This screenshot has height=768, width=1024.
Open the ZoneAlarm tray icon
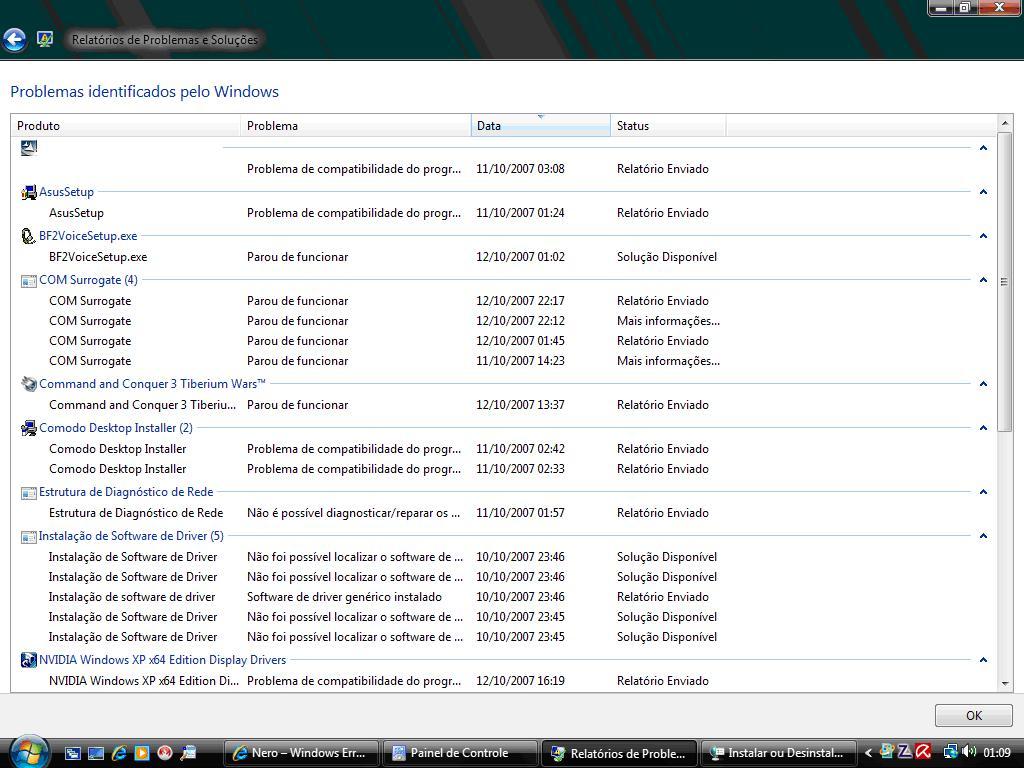click(x=905, y=752)
